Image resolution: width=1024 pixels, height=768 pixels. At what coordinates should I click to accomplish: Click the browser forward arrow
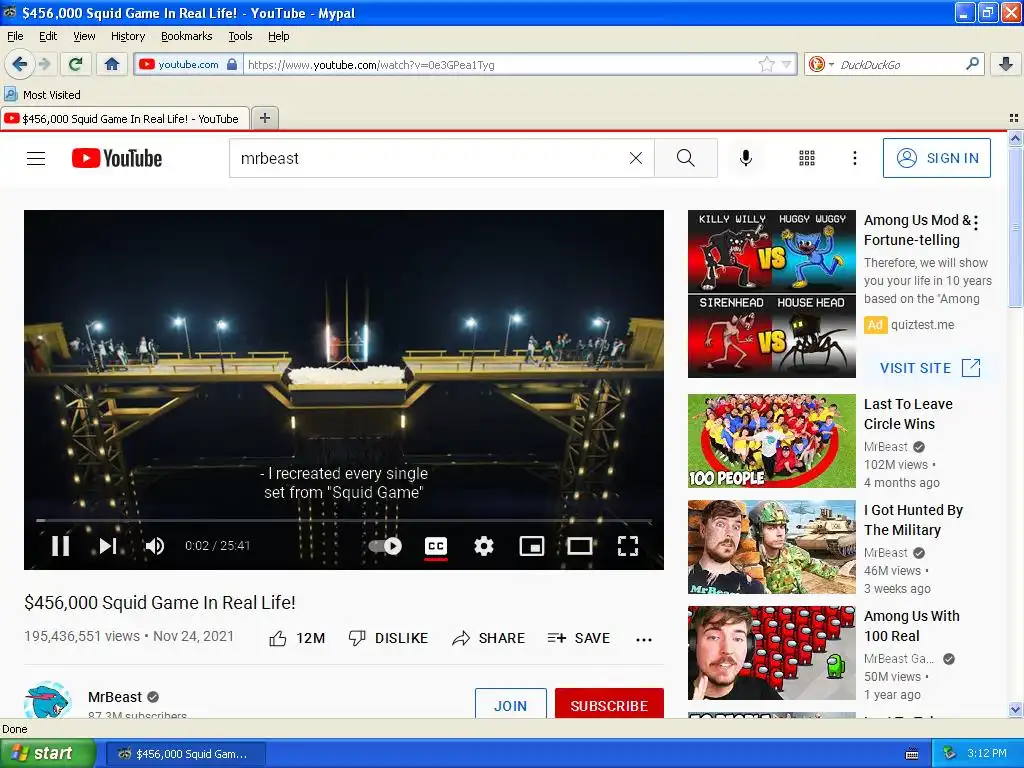pyautogui.click(x=44, y=64)
